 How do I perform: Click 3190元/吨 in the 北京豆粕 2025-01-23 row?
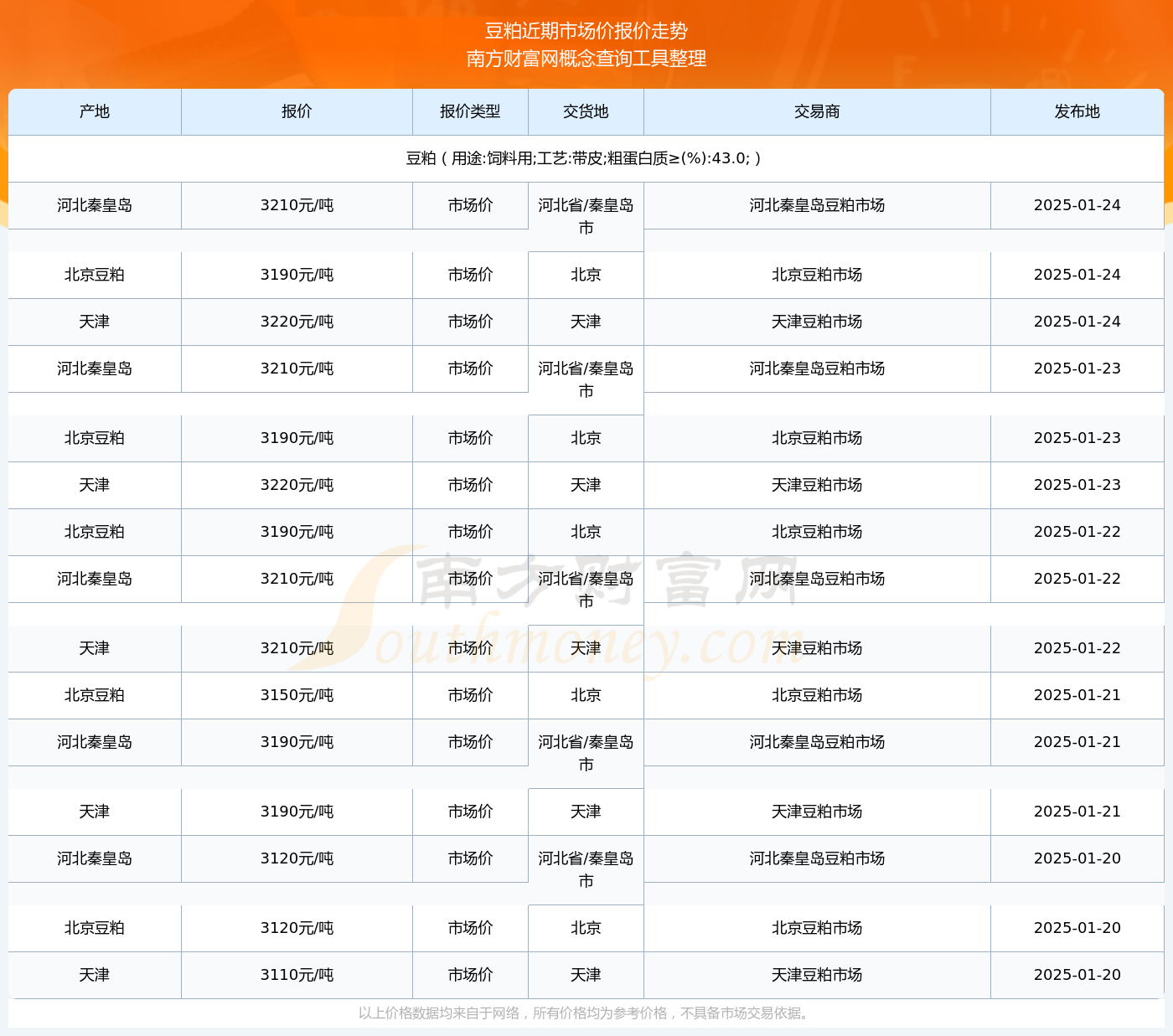(x=297, y=438)
